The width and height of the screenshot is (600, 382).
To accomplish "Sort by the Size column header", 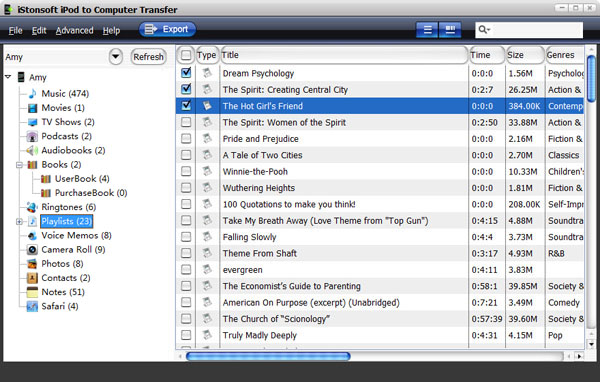I will tap(525, 55).
